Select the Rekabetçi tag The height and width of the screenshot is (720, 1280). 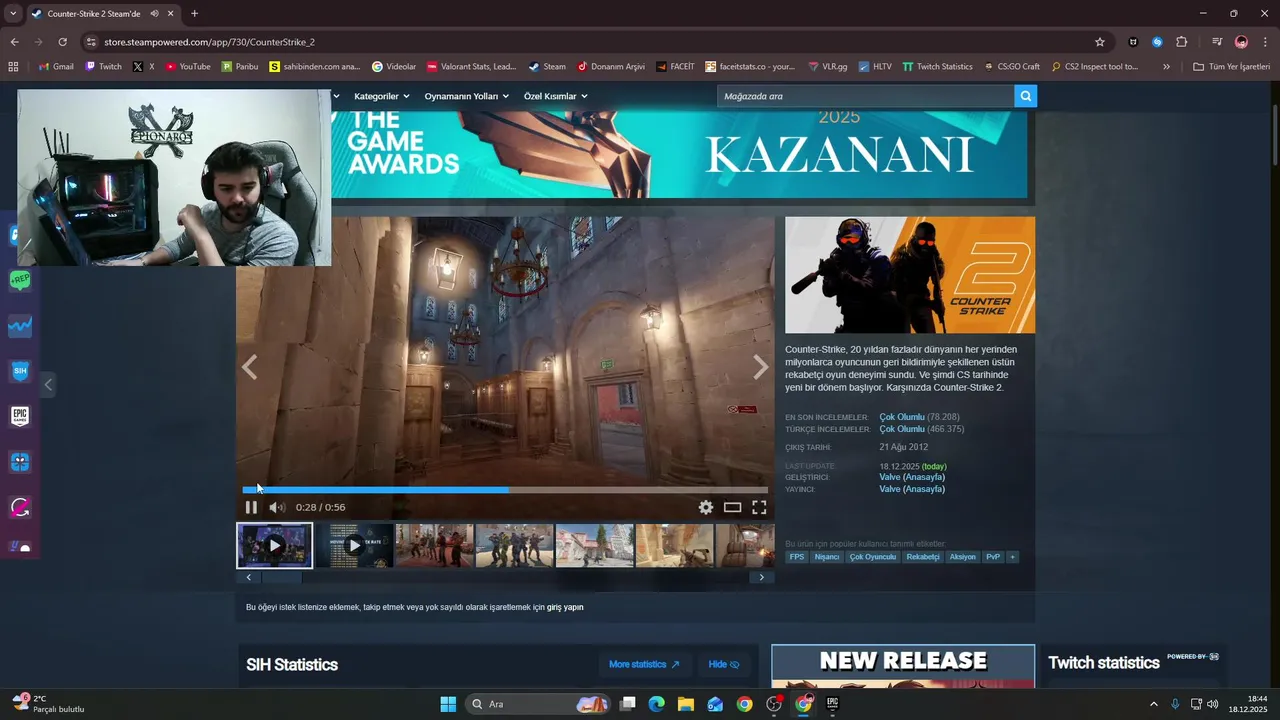[x=923, y=557]
